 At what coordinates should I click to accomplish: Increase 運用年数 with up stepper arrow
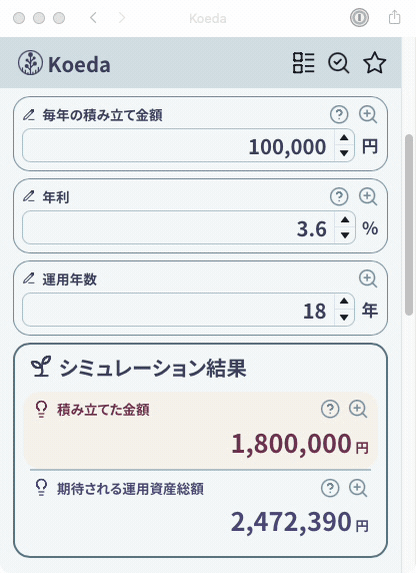tap(344, 301)
